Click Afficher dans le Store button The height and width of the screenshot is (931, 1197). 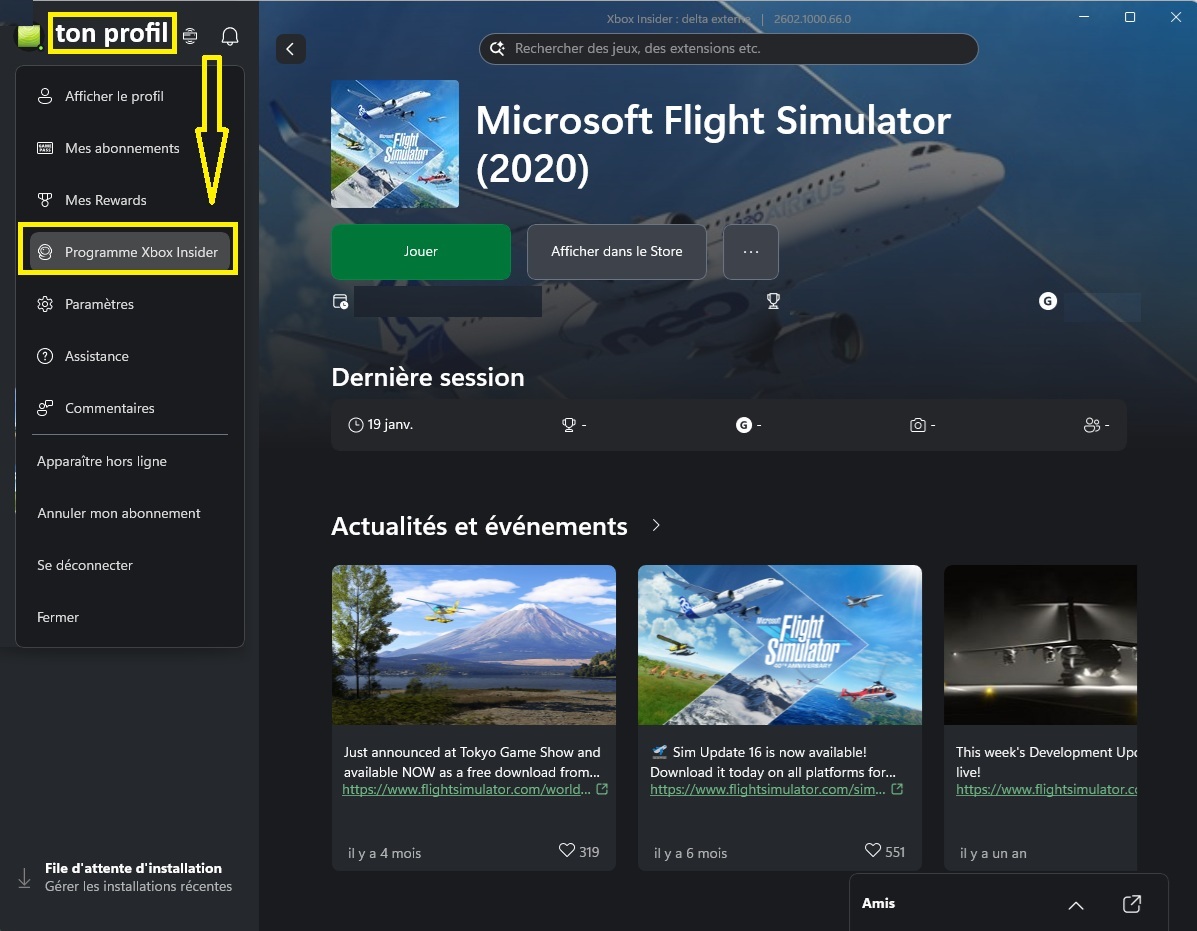point(616,252)
